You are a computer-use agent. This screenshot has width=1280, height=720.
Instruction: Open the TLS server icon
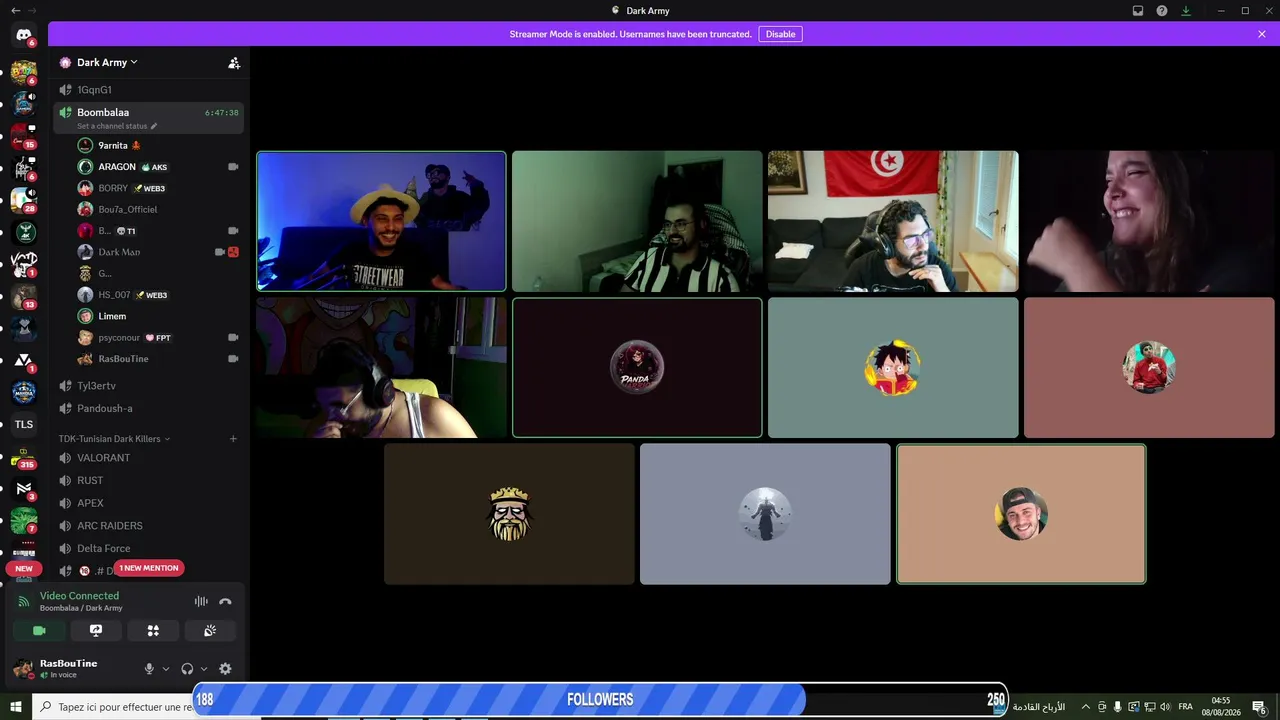(24, 424)
